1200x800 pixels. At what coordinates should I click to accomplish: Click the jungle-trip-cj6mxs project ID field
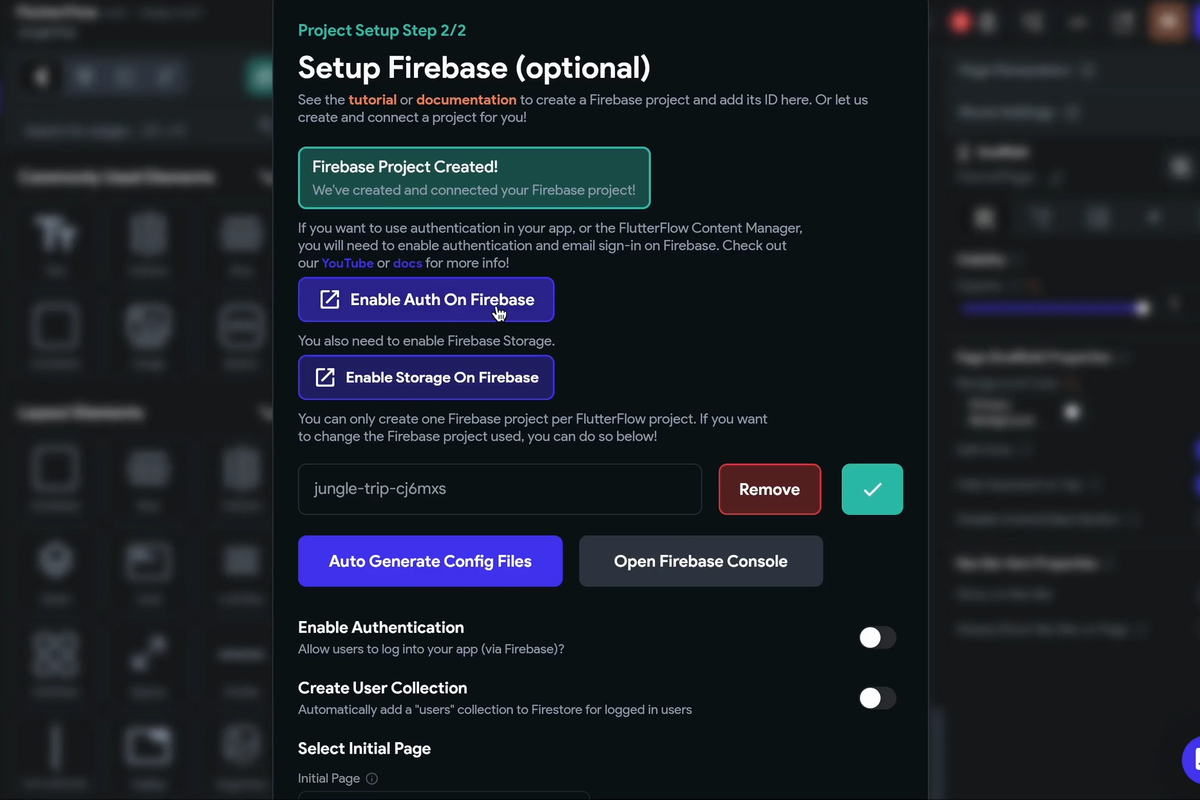click(x=499, y=489)
